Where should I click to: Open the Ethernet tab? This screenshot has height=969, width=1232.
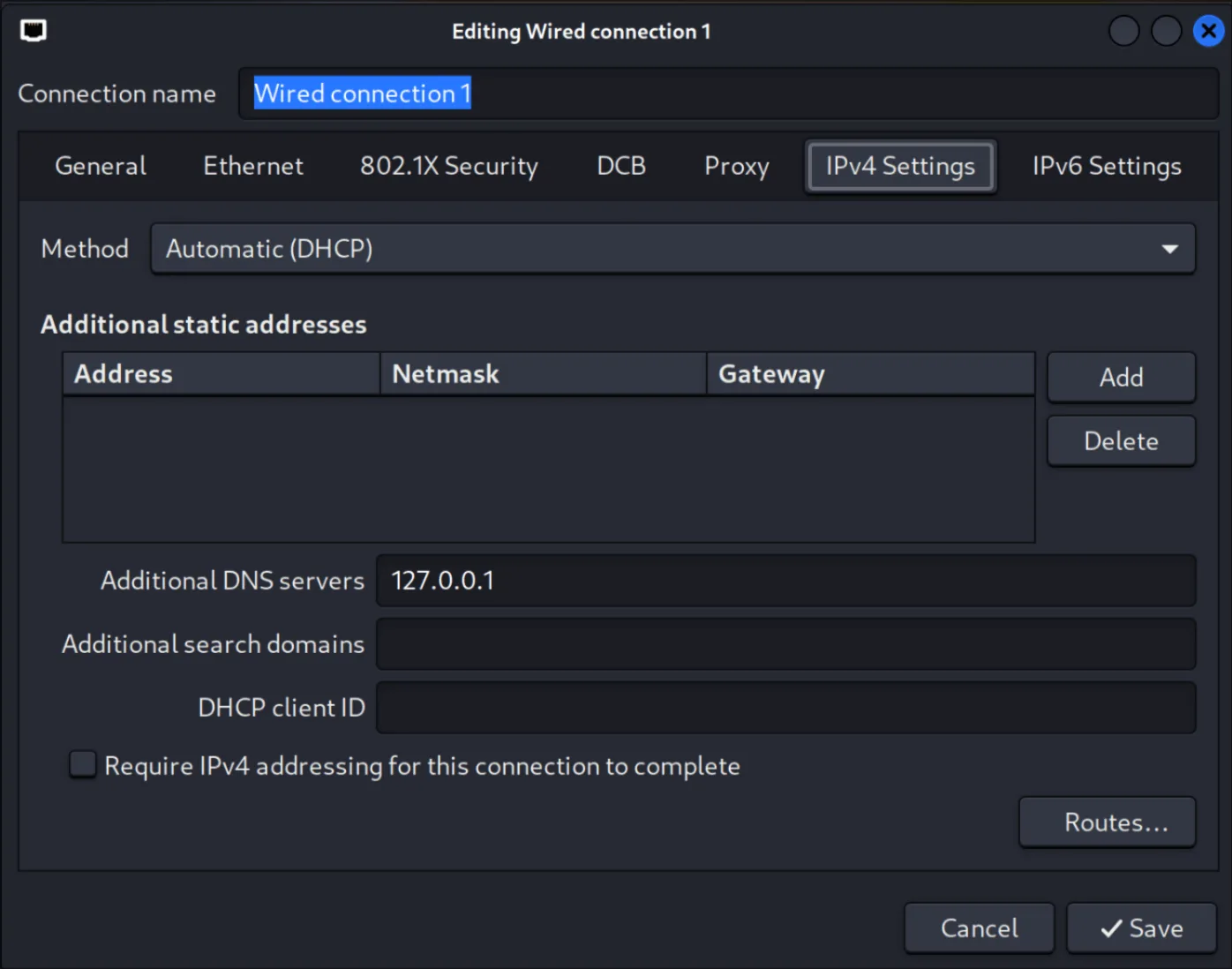pos(253,166)
